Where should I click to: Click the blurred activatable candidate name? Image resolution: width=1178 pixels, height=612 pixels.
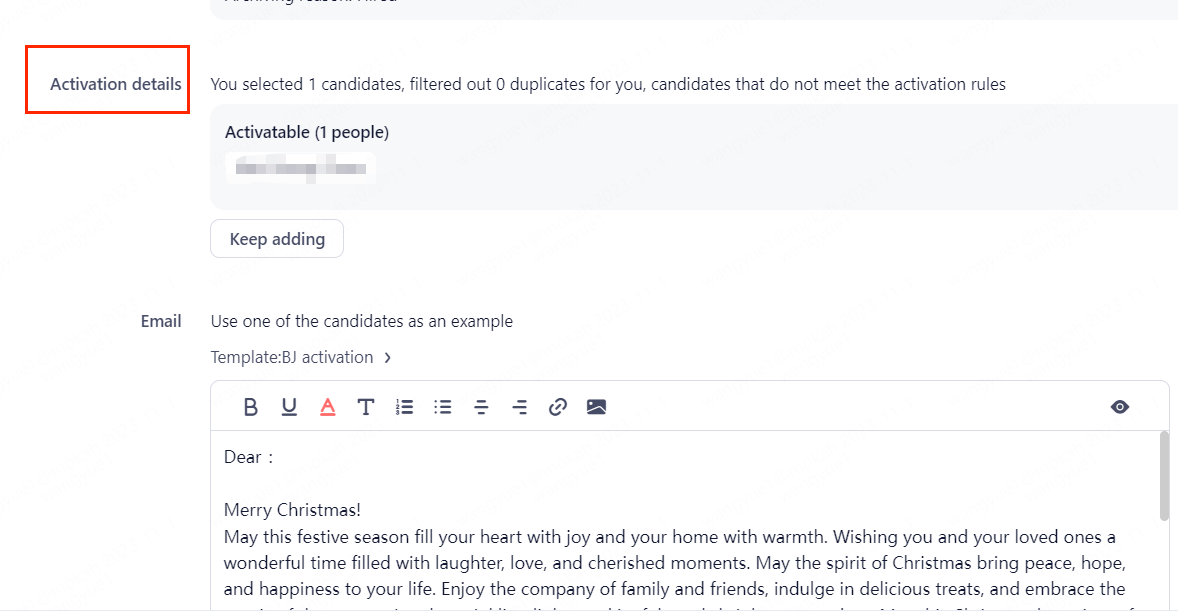[x=300, y=169]
